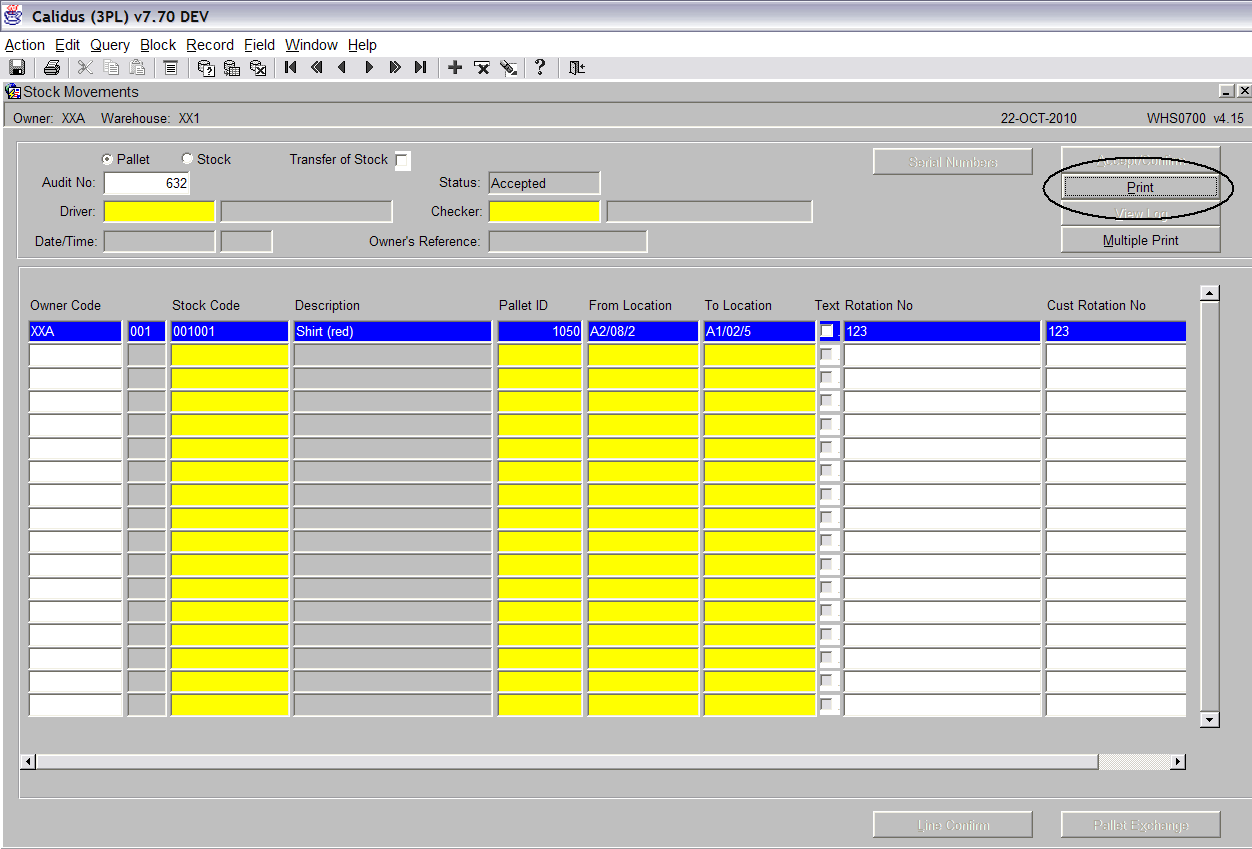Jump to the last record icon
The image size is (1252, 849).
click(421, 68)
